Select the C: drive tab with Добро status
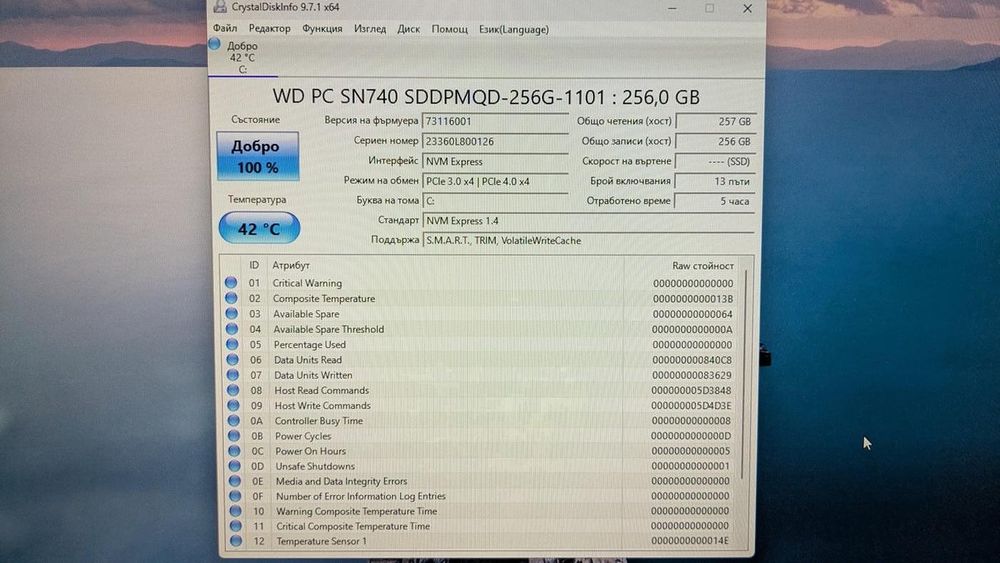Viewport: 1000px width, 563px height. click(x=242, y=57)
